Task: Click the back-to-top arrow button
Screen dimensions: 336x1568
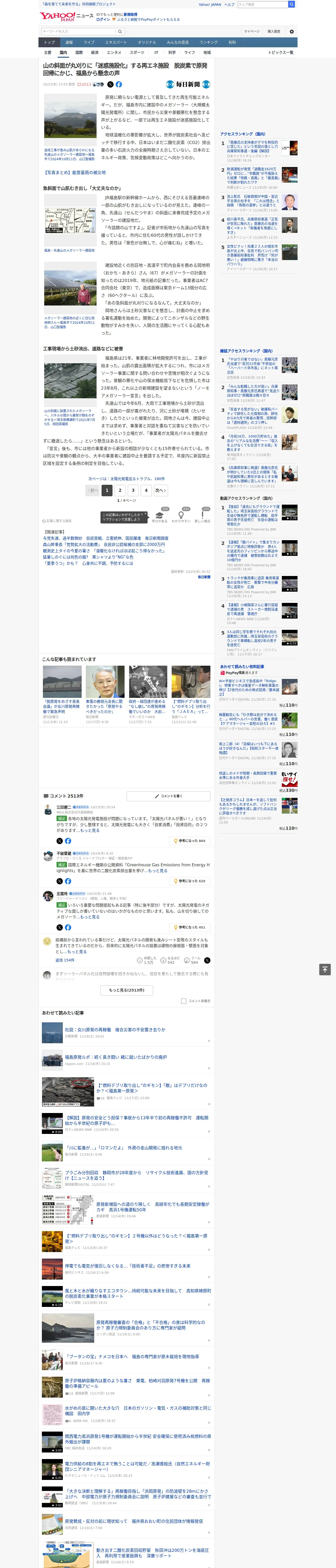Action: pyautogui.click(x=326, y=969)
